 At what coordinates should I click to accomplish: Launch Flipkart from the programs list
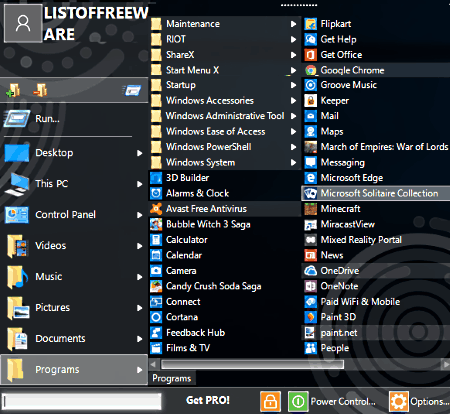(376, 24)
